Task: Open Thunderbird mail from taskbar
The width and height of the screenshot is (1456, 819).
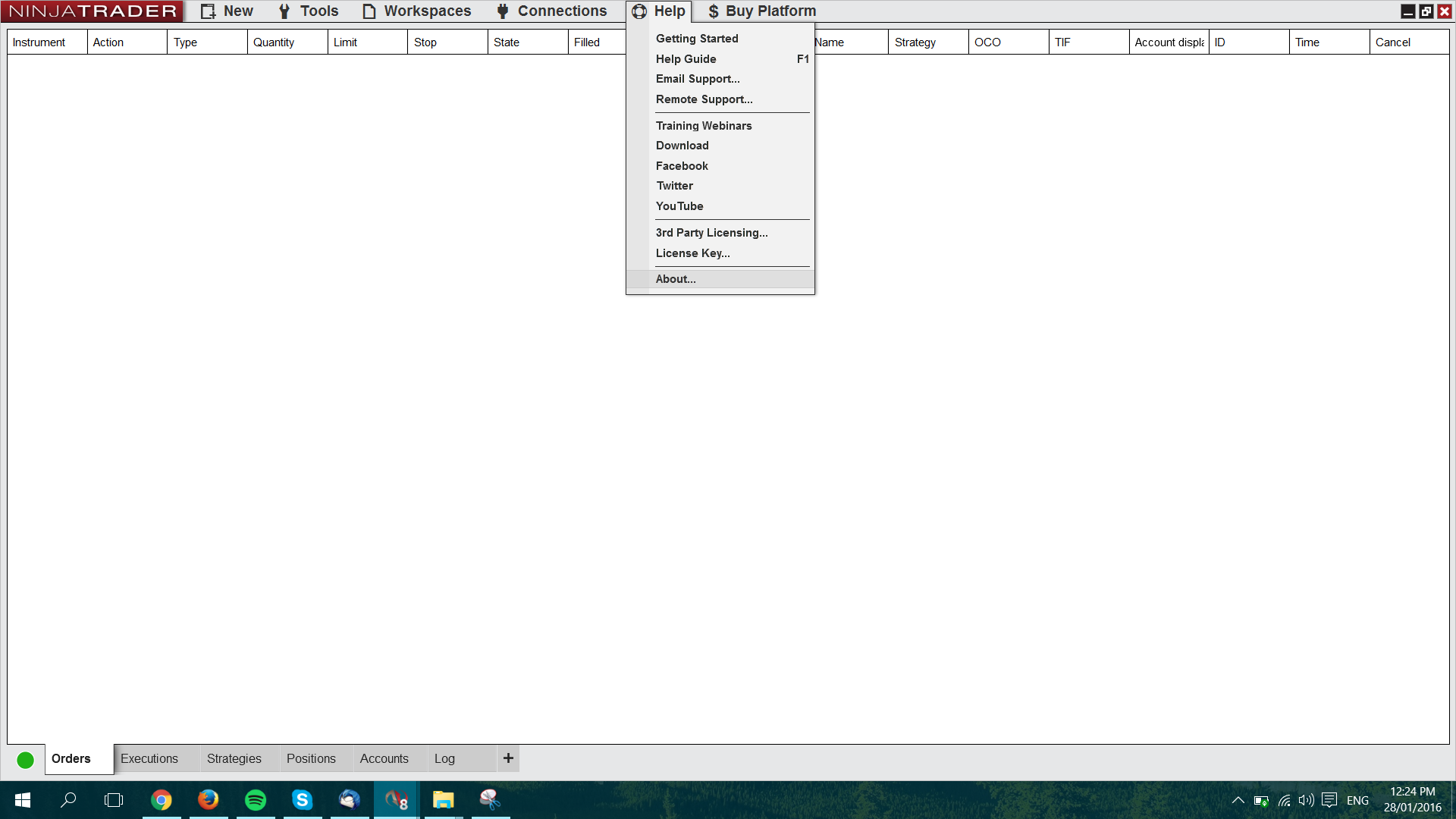Action: coord(350,800)
